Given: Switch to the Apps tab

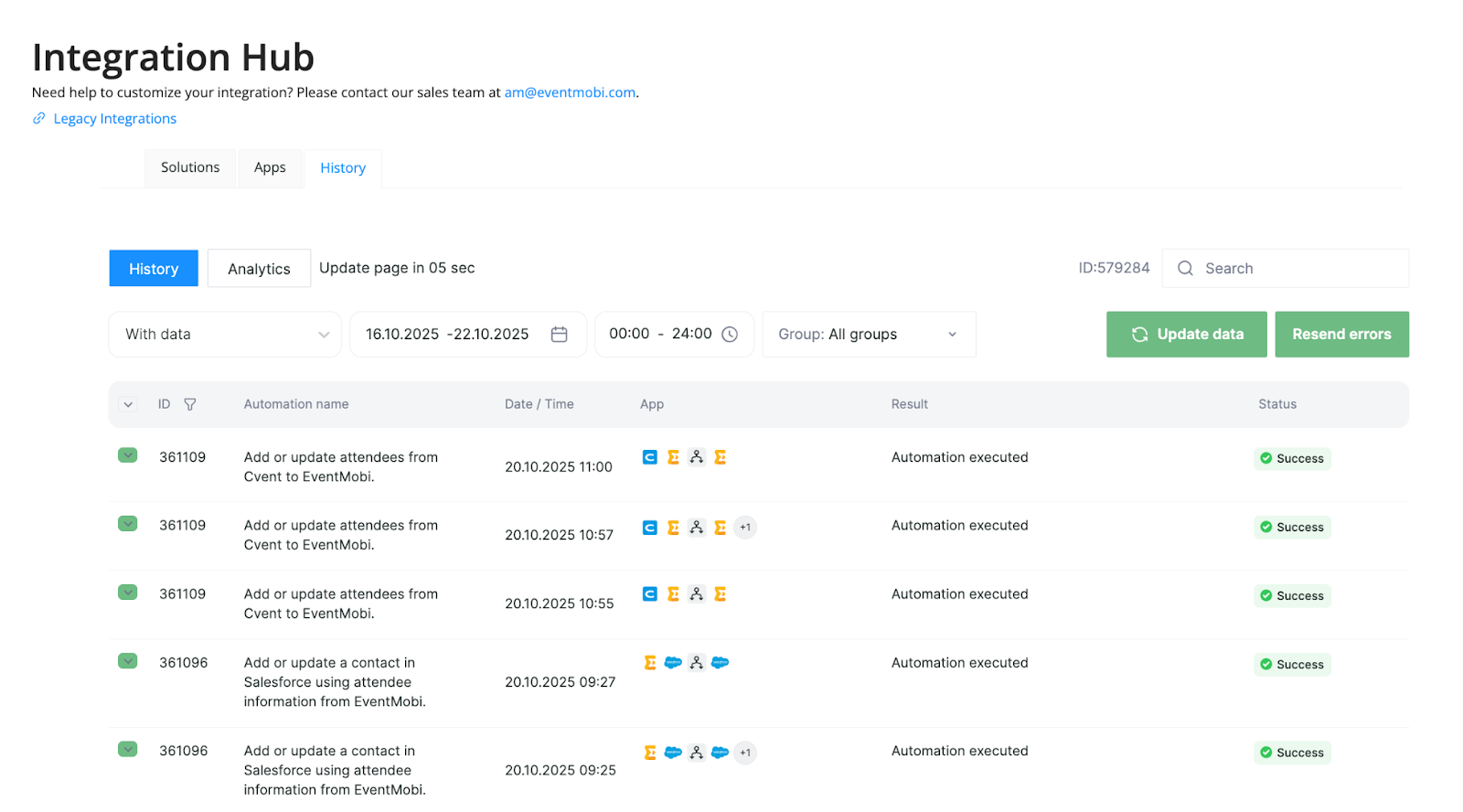Looking at the screenshot, I should click(x=270, y=168).
